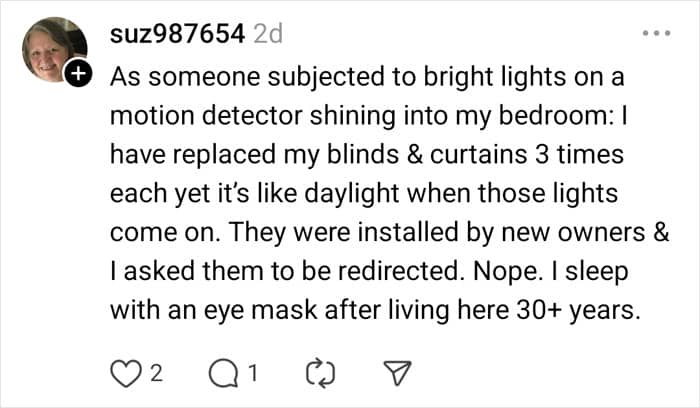Open replies via the speech bubble icon

[221, 374]
